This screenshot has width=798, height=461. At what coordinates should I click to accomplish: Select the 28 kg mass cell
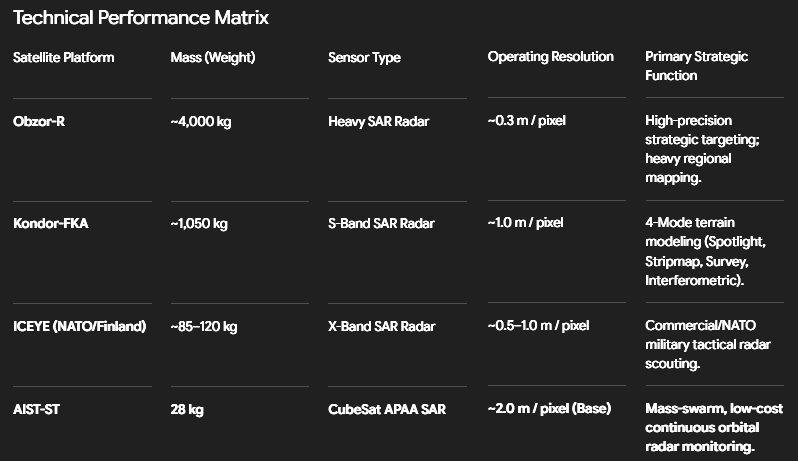(187, 409)
